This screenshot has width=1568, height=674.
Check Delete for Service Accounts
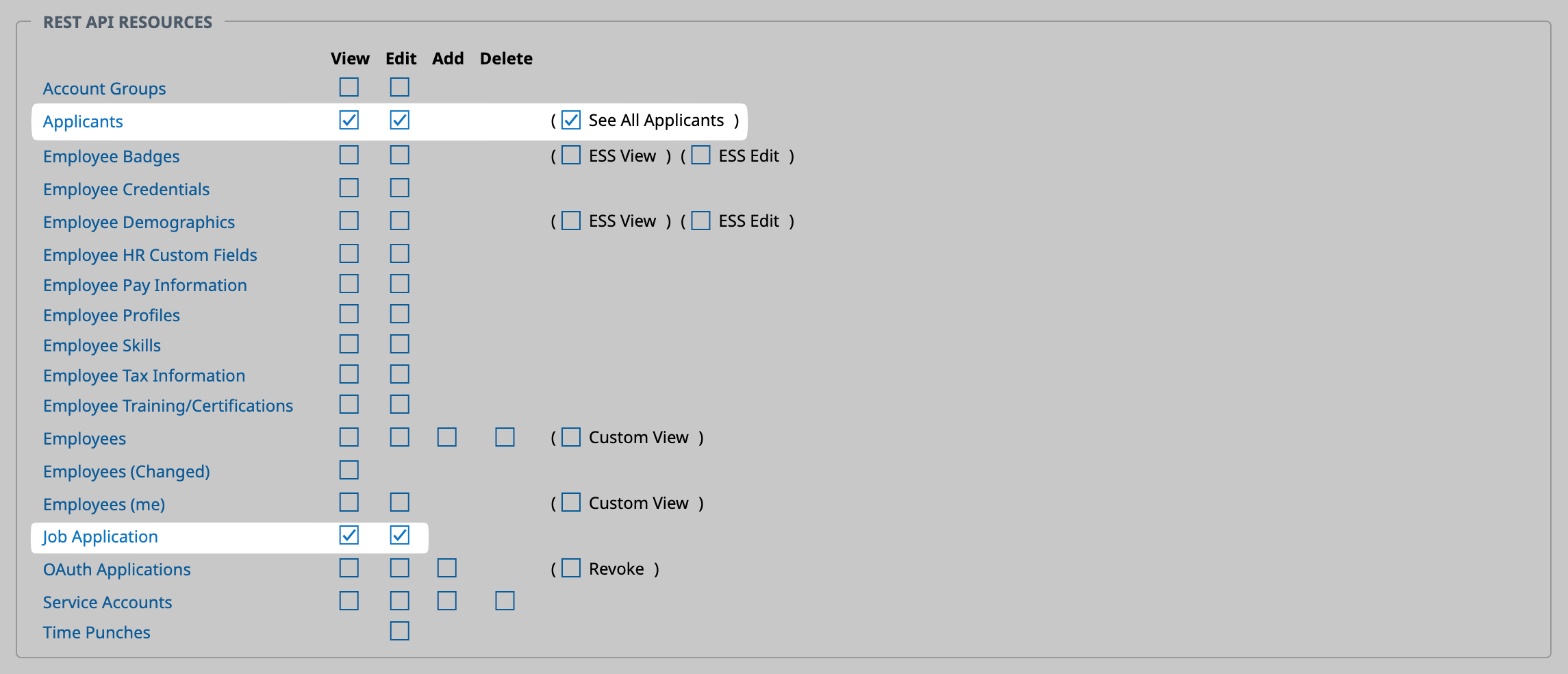505,601
